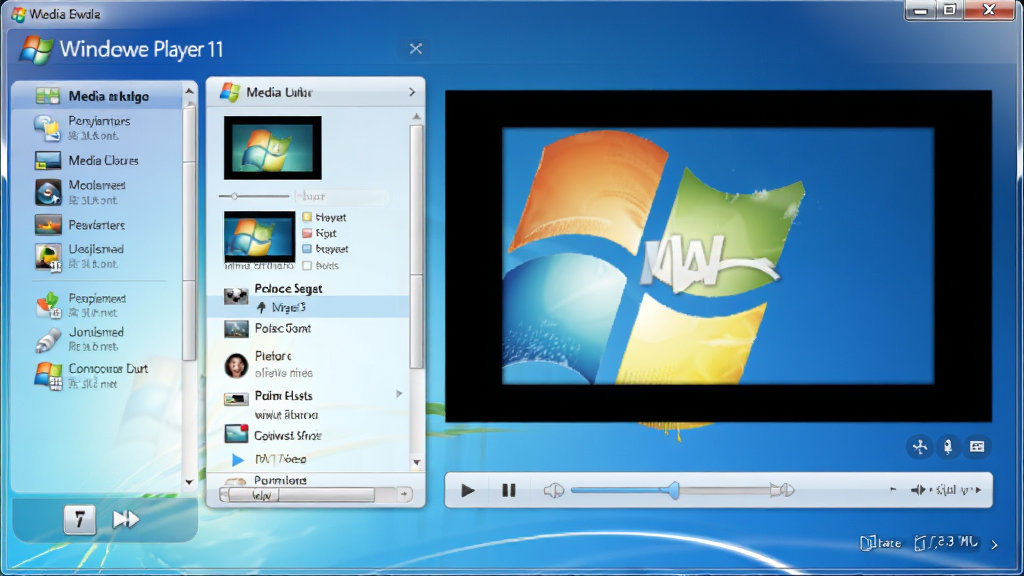Image resolution: width=1024 pixels, height=576 pixels.
Task: Tick the empty 'Bvids' checkbox
Action: 307,265
